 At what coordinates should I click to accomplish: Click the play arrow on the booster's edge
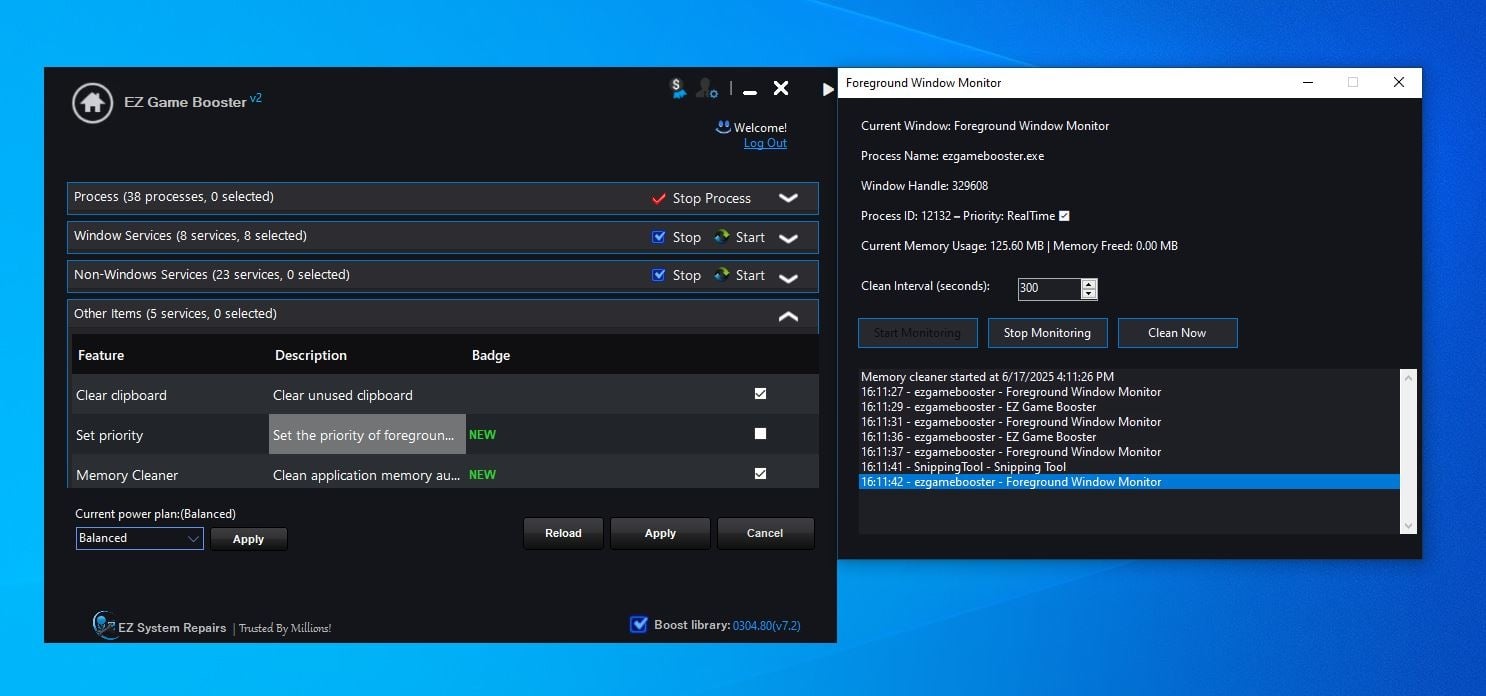pyautogui.click(x=828, y=89)
